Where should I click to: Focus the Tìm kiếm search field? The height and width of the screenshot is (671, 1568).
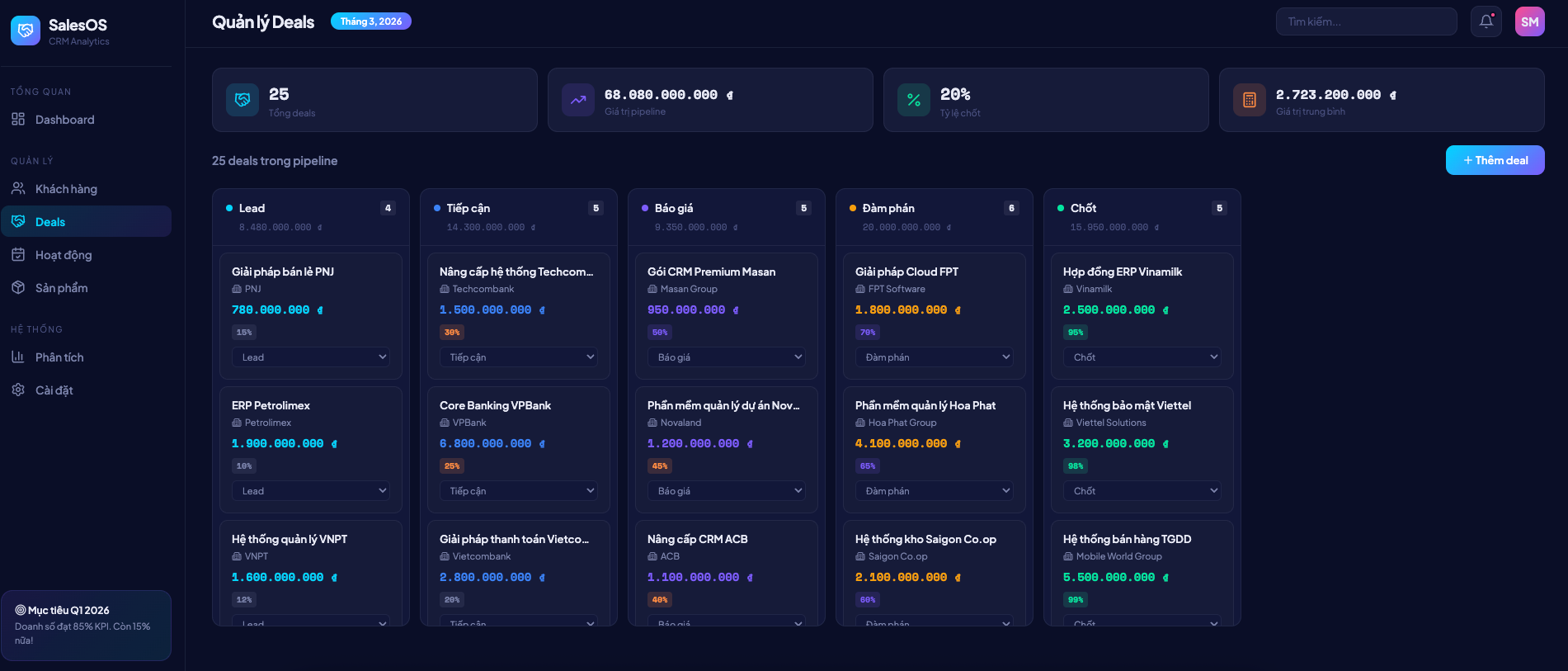(1366, 21)
